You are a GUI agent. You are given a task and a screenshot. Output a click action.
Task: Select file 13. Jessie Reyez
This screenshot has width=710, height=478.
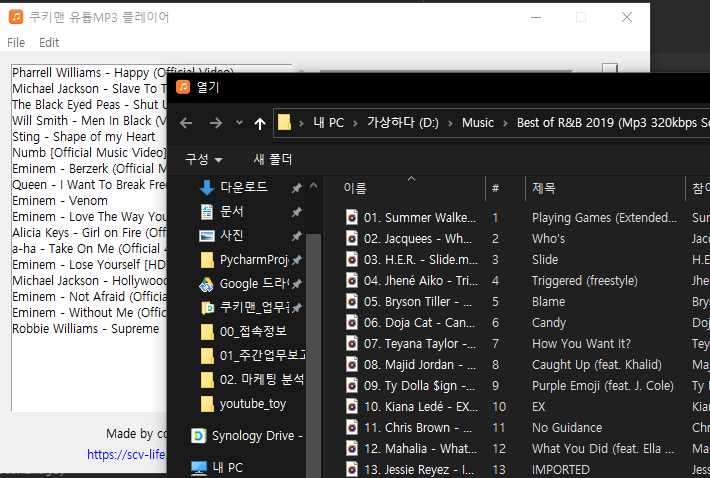point(411,469)
